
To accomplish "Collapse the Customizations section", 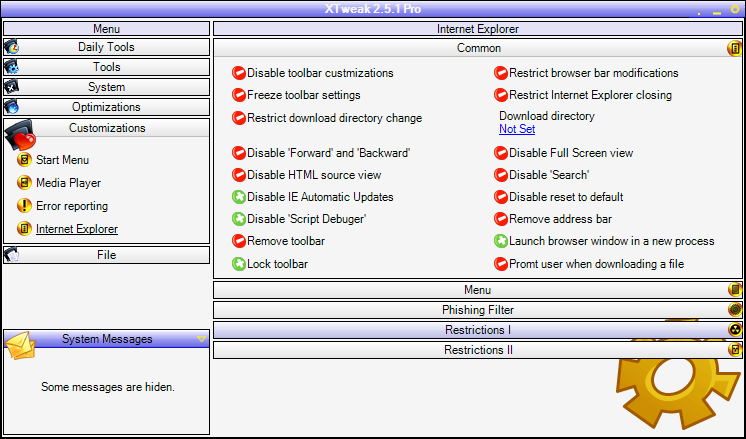I will coord(107,128).
